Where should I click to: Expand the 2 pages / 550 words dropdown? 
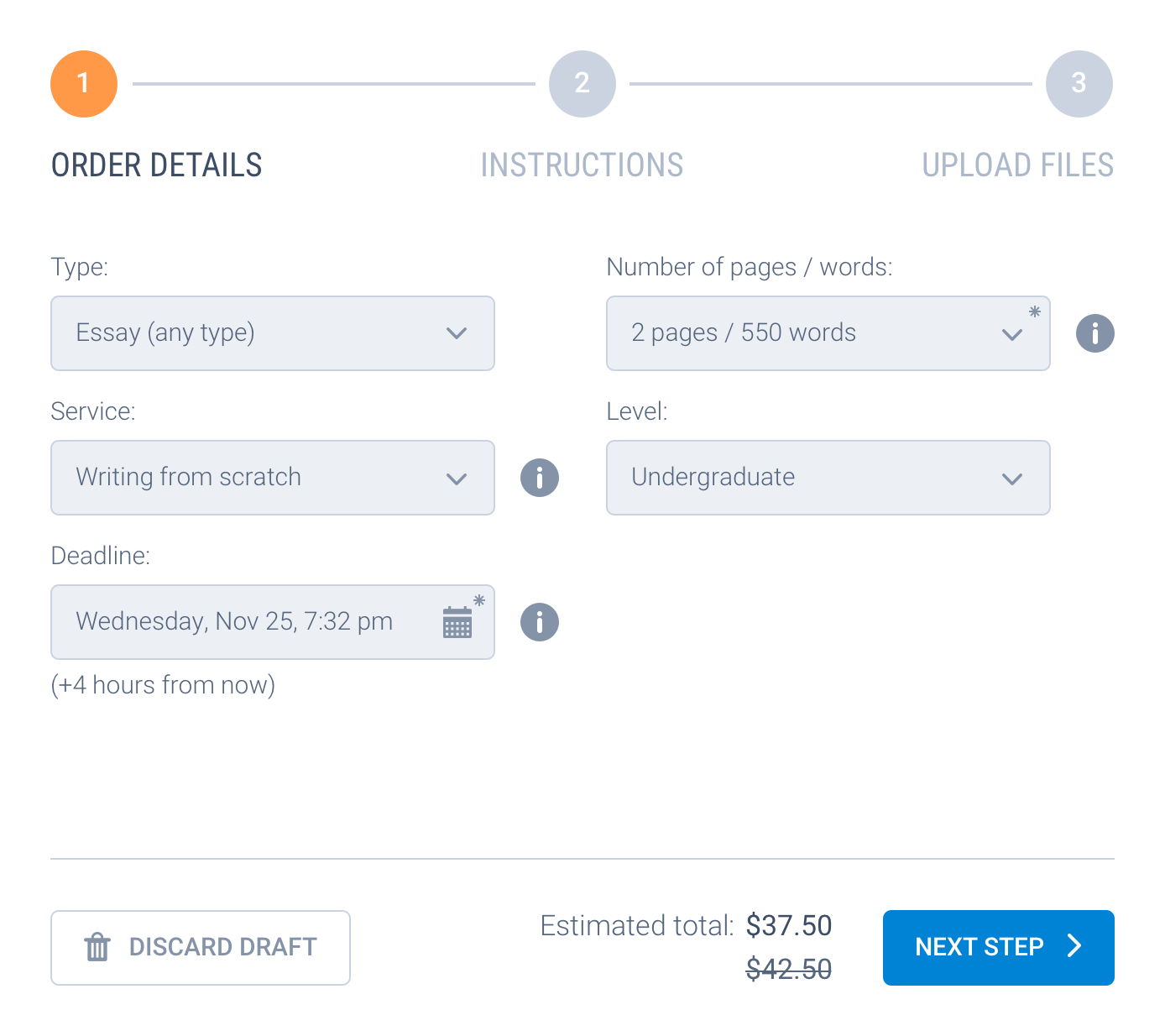pos(828,333)
